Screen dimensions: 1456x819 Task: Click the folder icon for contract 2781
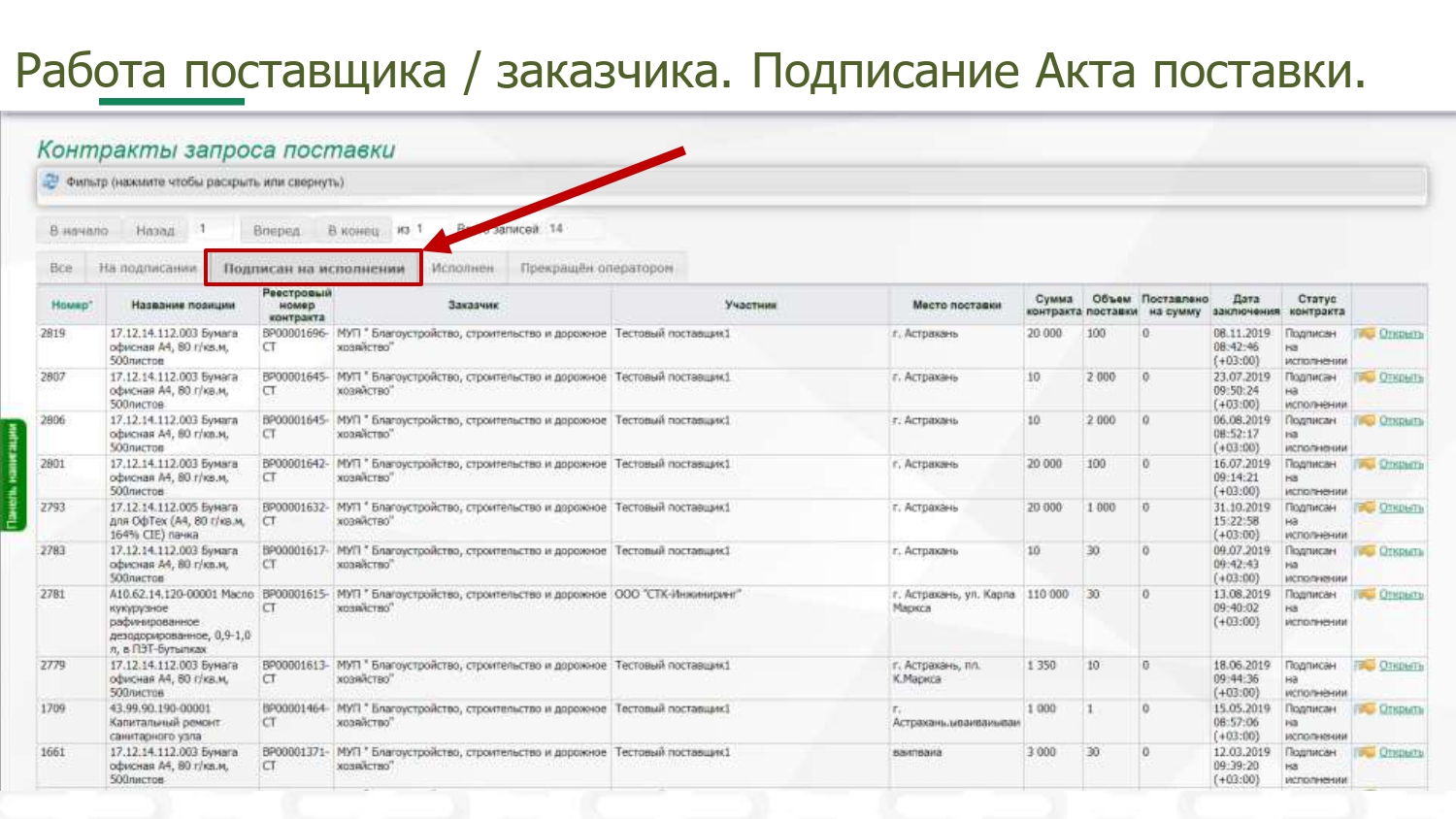point(1366,594)
